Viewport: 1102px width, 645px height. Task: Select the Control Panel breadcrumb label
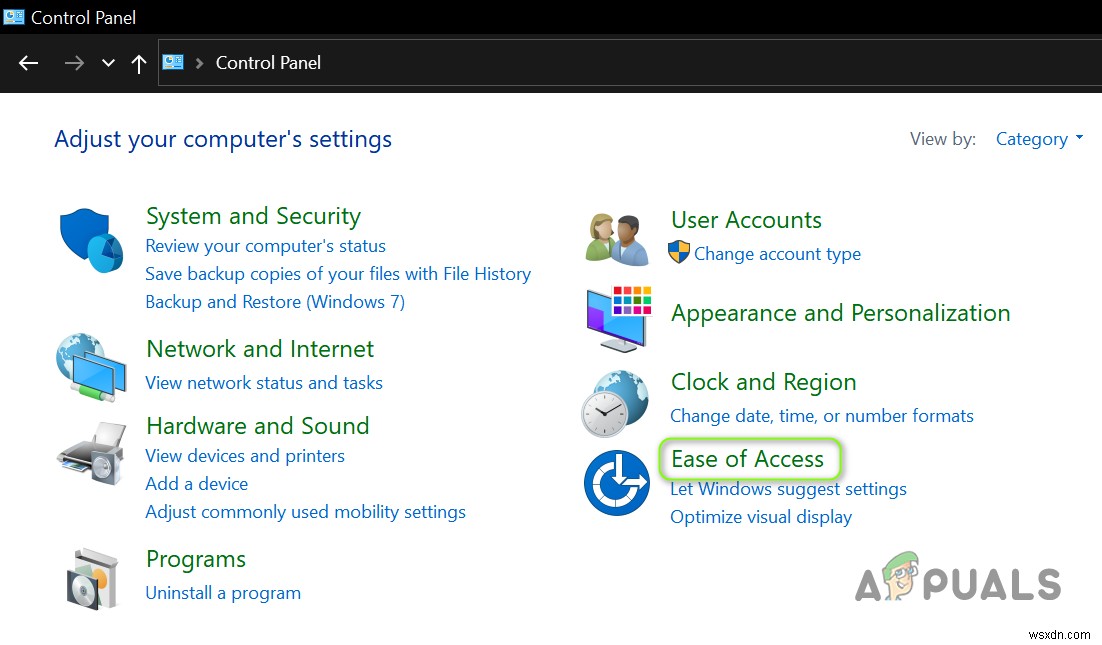click(x=268, y=62)
